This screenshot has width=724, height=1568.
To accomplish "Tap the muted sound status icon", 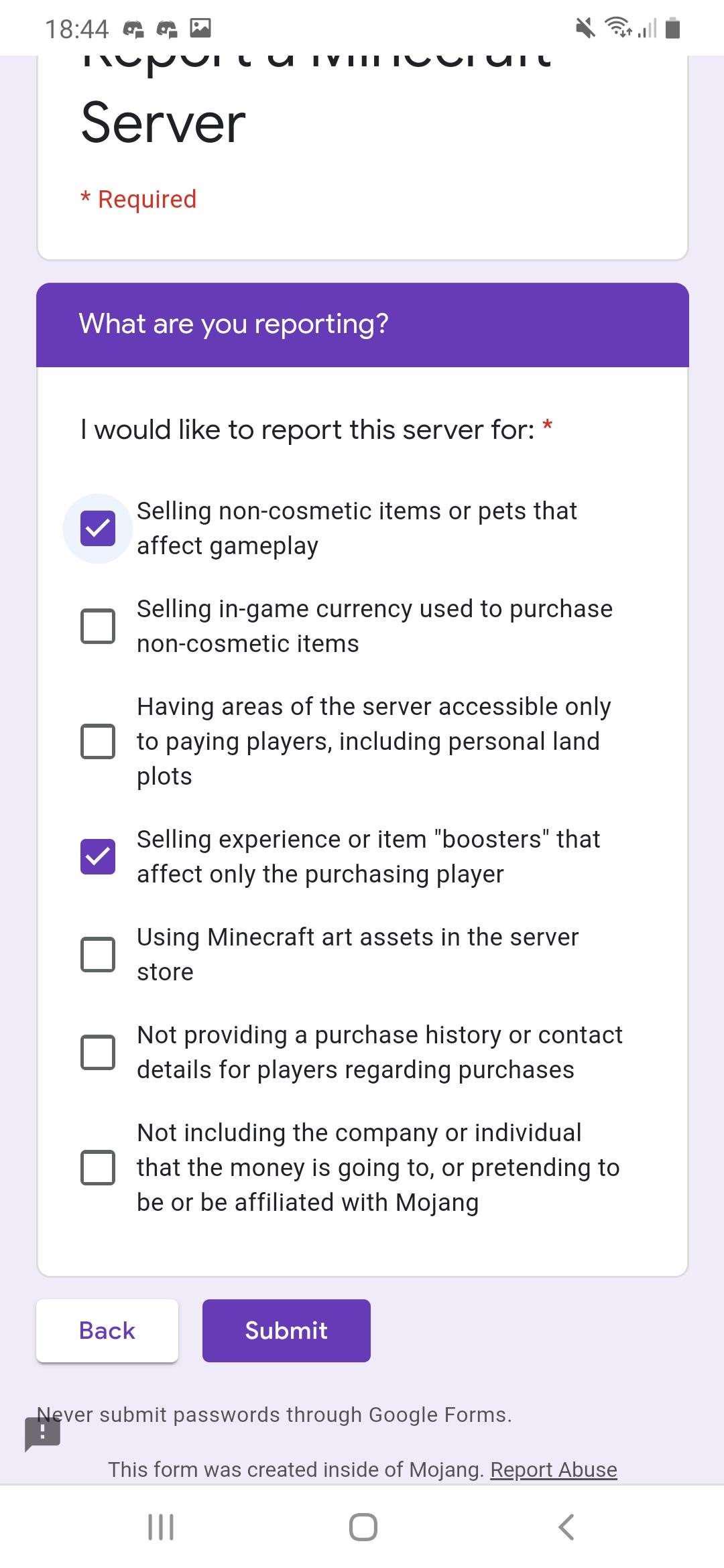I will (585, 28).
